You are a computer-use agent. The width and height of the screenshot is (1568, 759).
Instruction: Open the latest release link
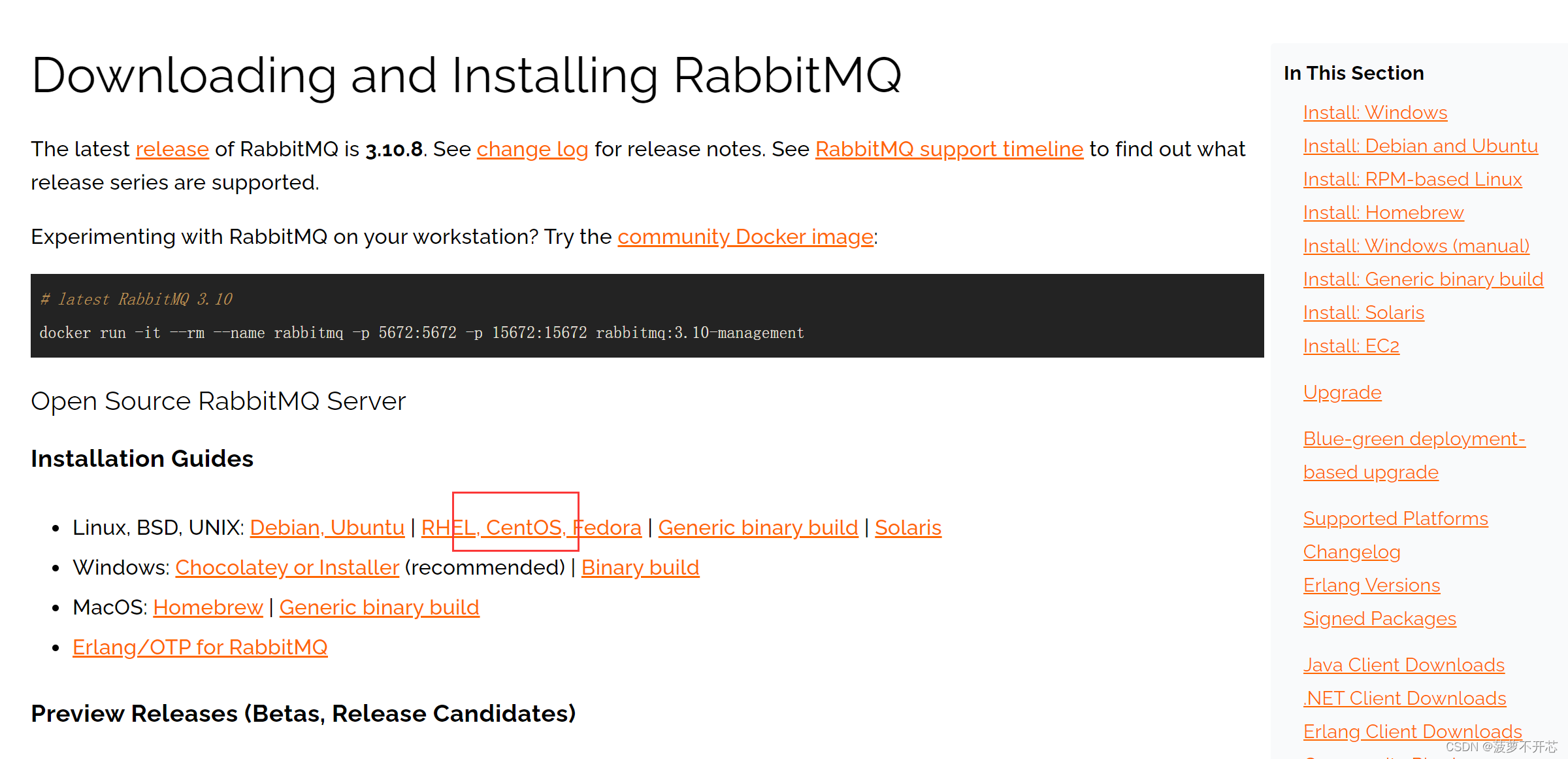[x=172, y=149]
